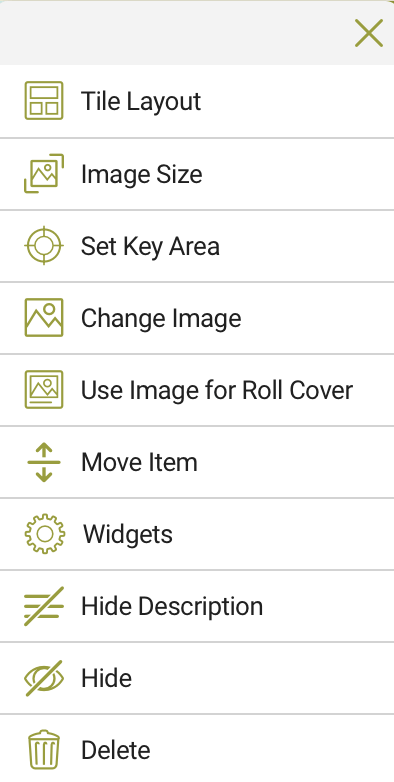Select the Tile Layout menu entry
This screenshot has width=394, height=782.
[197, 101]
